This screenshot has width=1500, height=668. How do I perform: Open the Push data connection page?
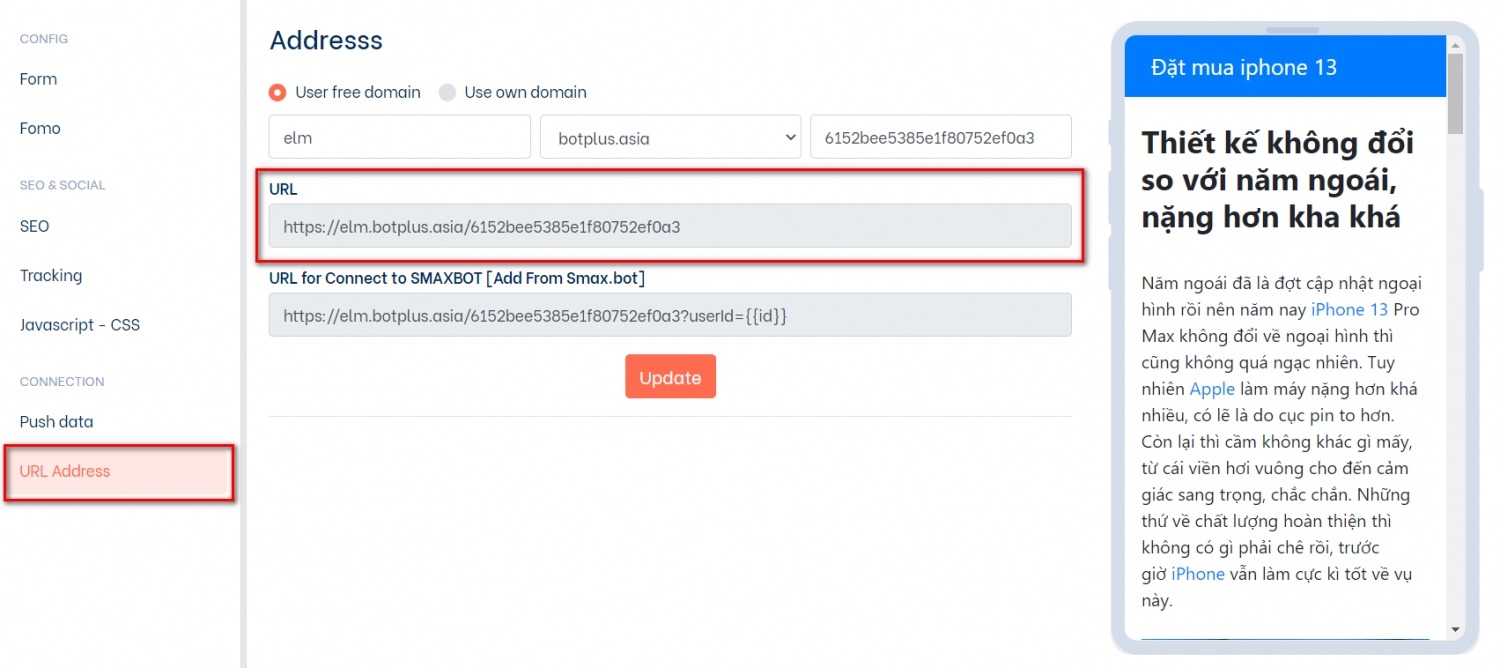click(56, 422)
